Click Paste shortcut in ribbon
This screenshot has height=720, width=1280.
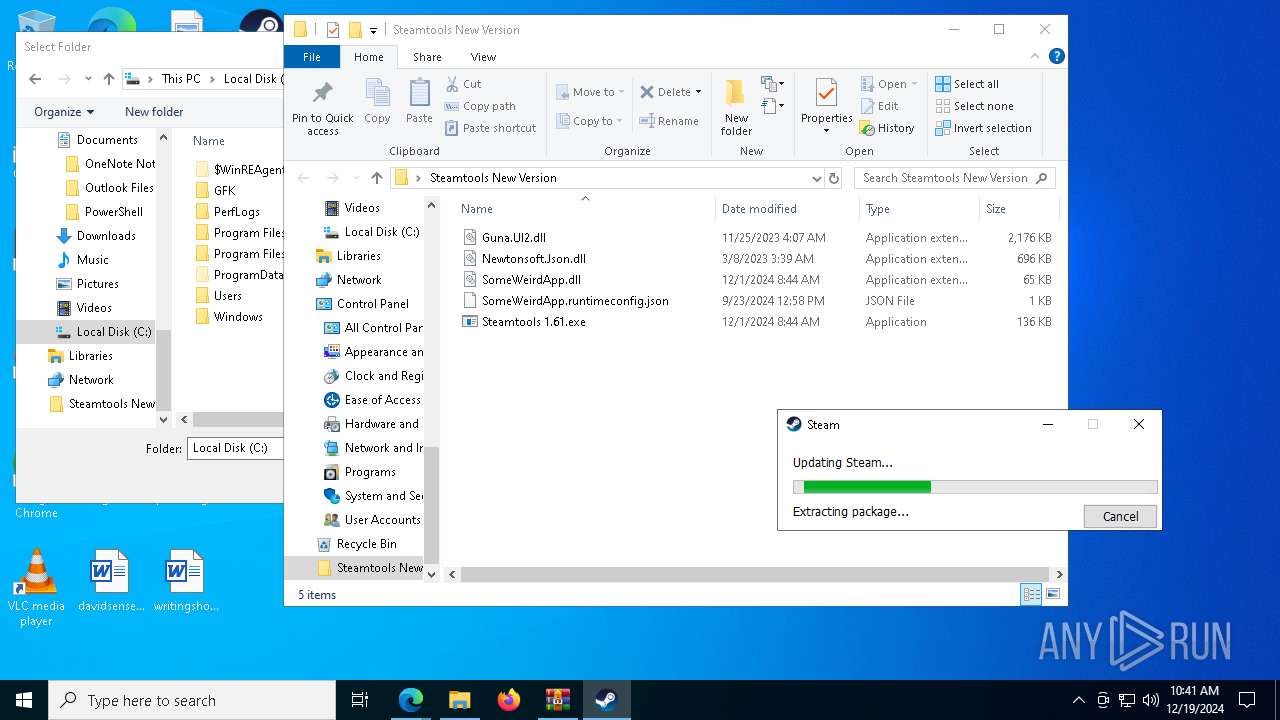tap(490, 128)
